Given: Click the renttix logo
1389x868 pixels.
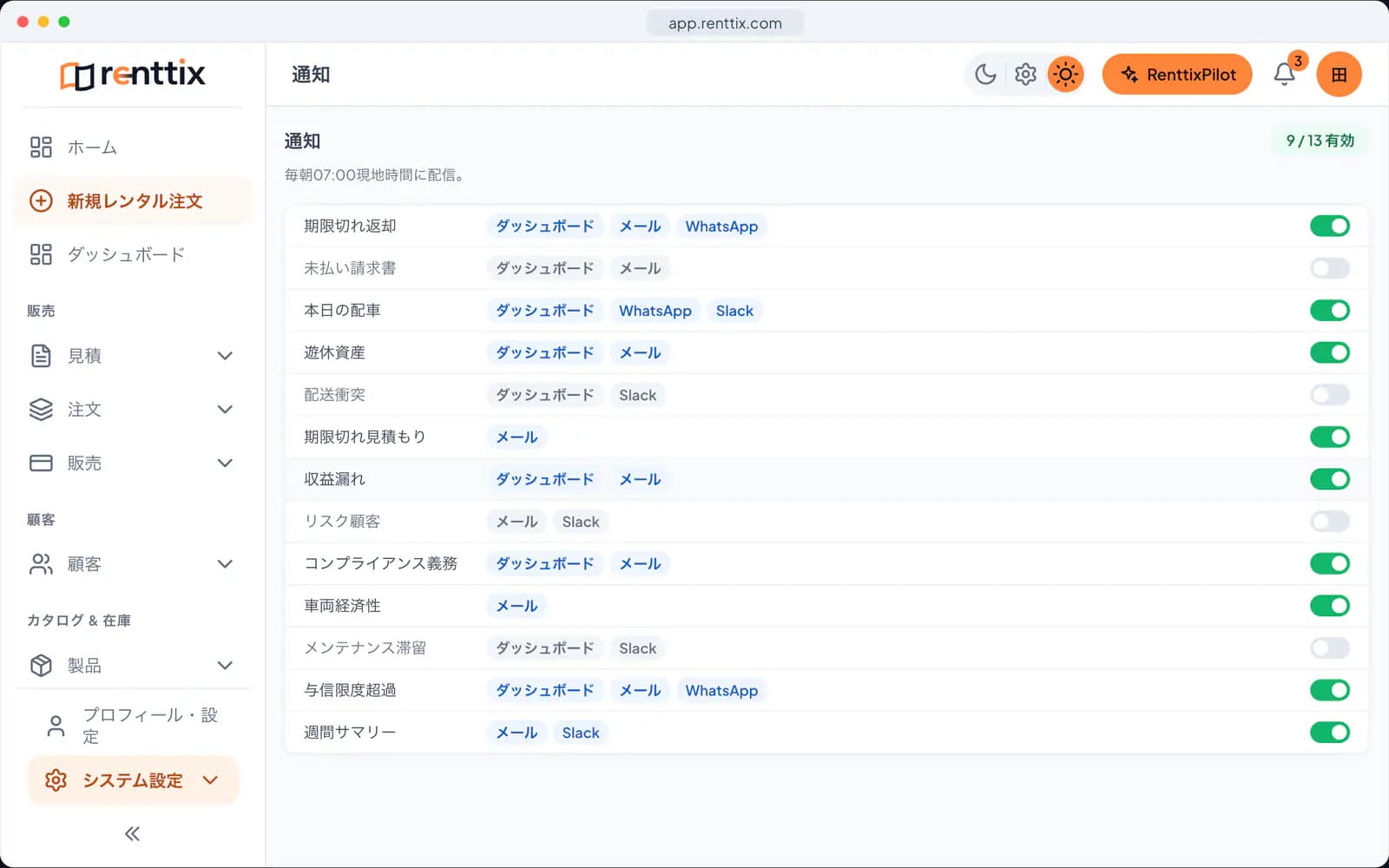Looking at the screenshot, I should [x=133, y=75].
